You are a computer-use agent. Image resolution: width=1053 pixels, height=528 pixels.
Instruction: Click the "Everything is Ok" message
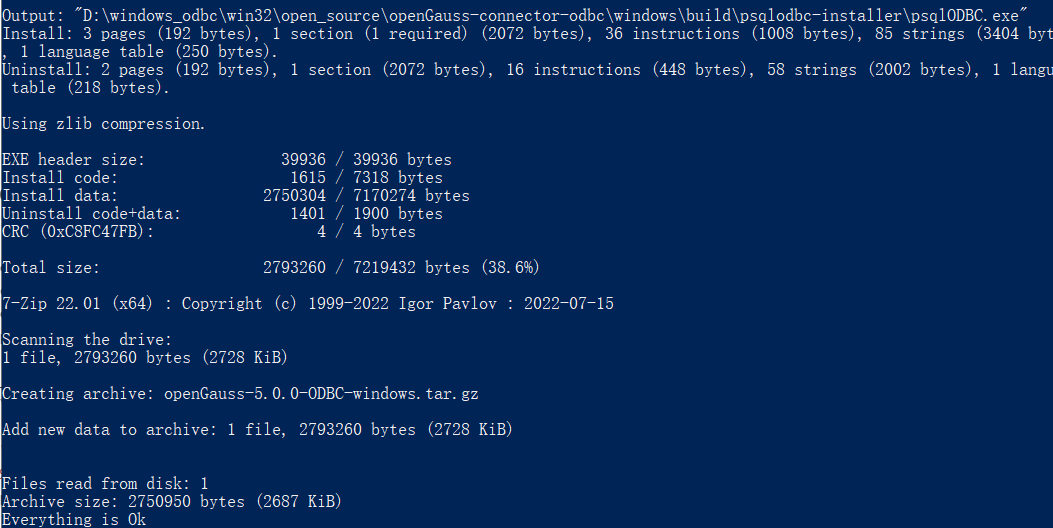[x=74, y=520]
